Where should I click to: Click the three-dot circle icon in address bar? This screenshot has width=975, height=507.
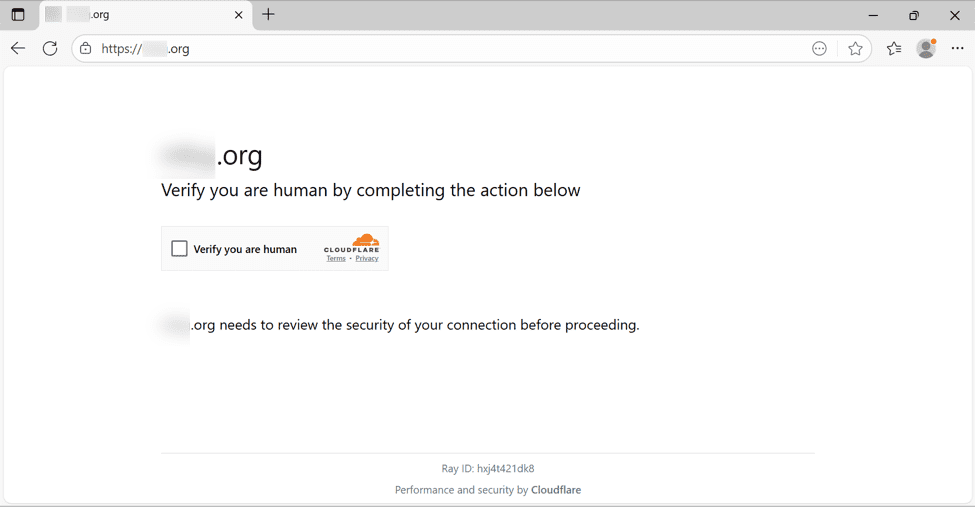819,49
